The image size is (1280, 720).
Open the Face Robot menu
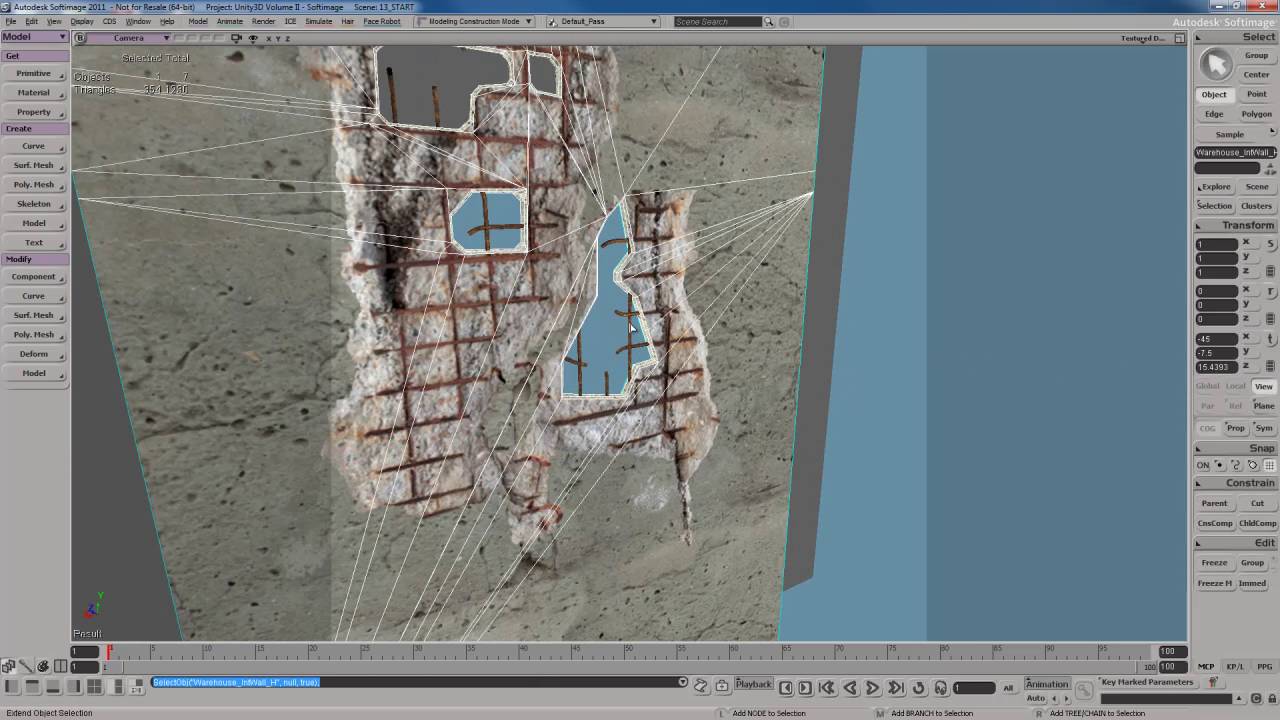382,21
